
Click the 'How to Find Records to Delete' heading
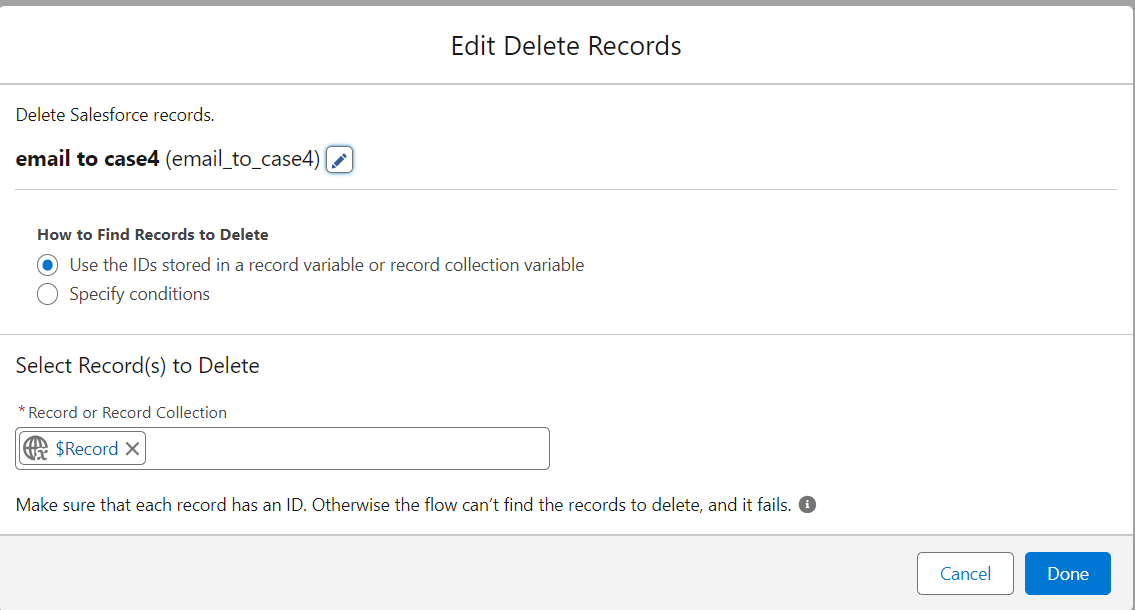153,235
